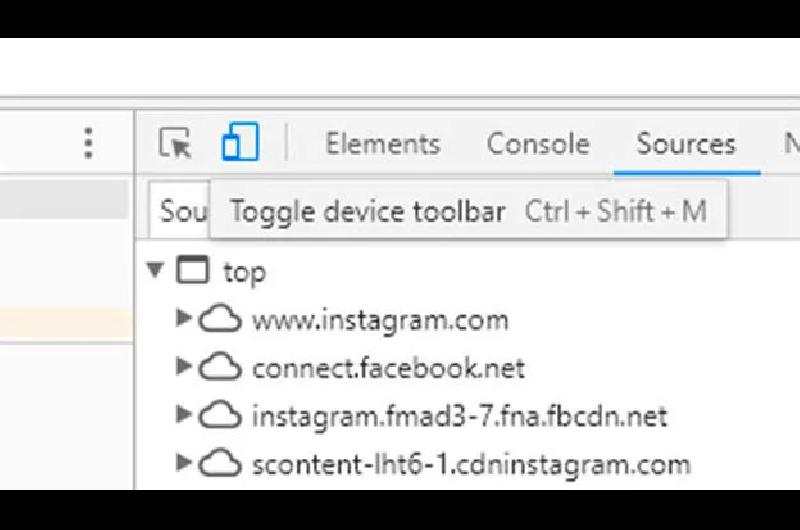Click the inspect element picker icon

pos(175,143)
